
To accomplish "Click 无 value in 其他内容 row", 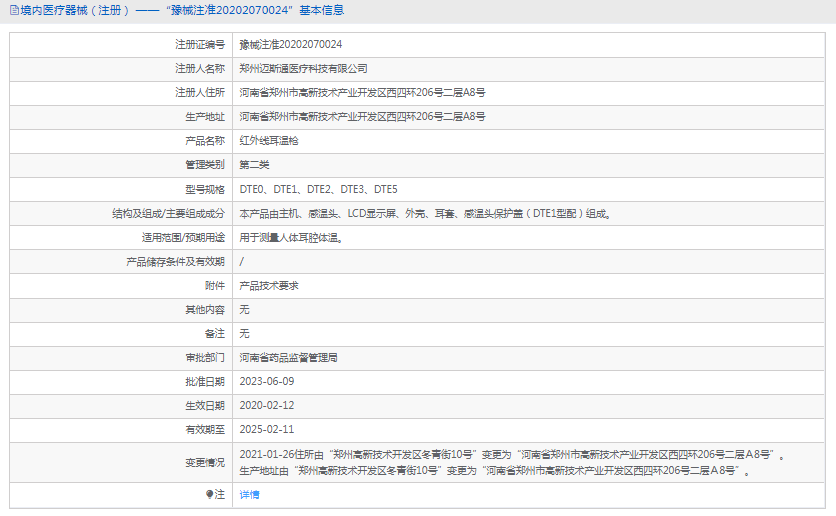I will (244, 310).
